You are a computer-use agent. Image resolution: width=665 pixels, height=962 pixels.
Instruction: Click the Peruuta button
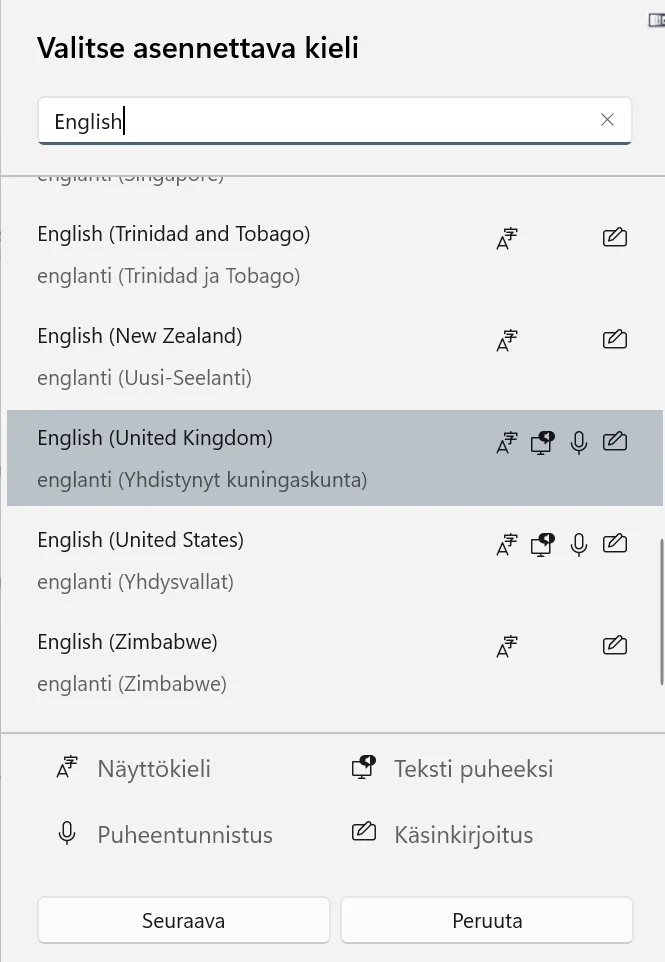point(487,920)
